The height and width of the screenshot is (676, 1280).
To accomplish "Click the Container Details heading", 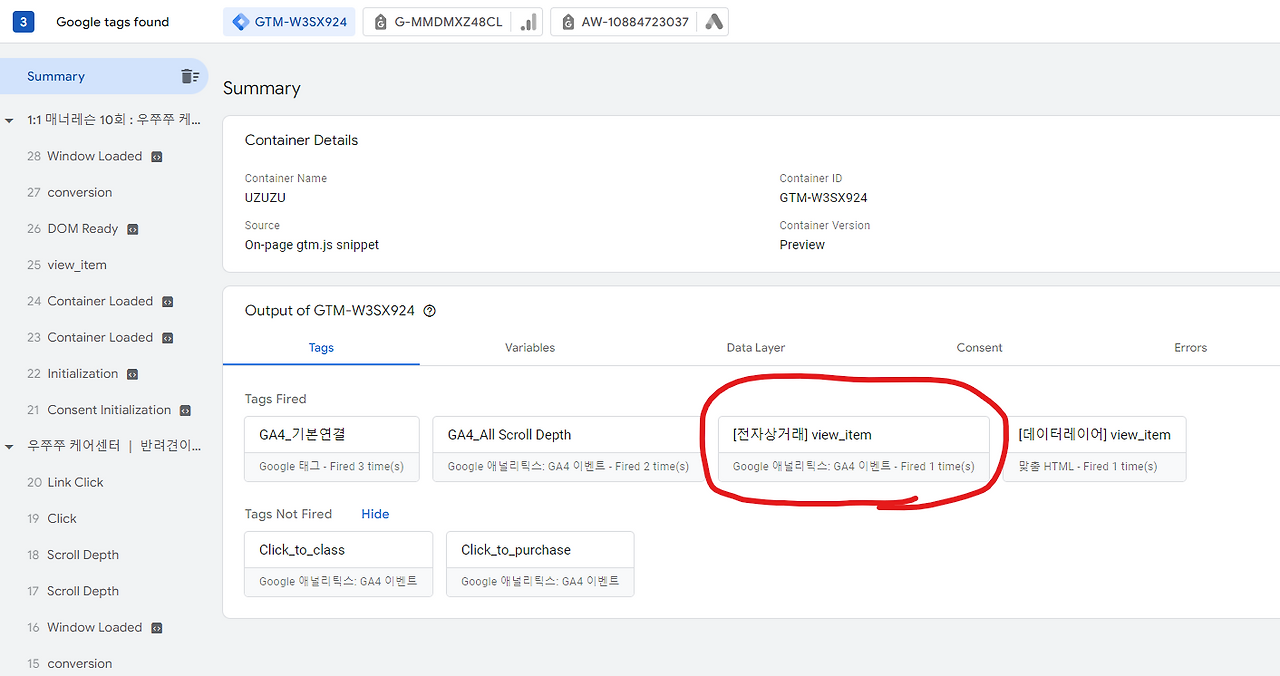I will coord(301,141).
